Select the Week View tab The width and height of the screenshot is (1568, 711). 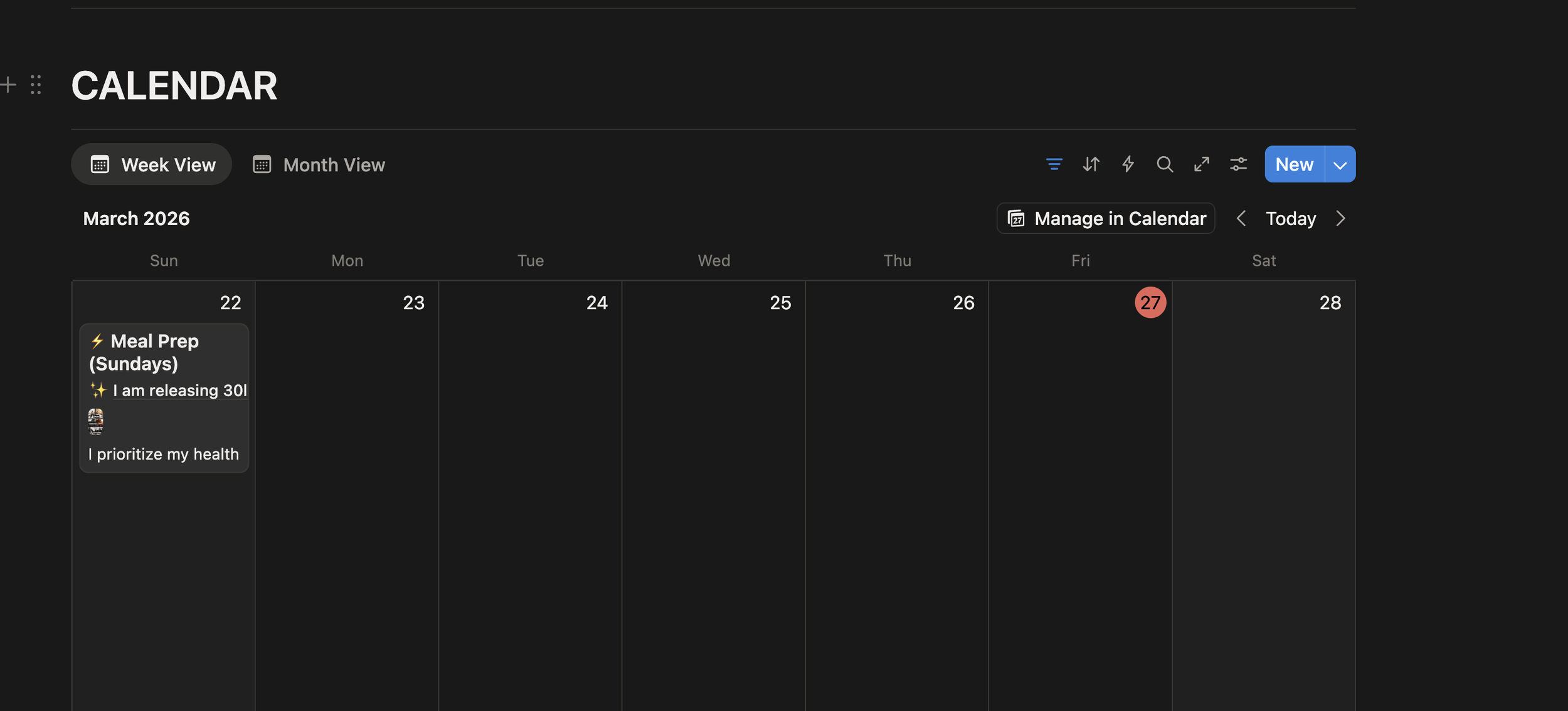click(151, 164)
